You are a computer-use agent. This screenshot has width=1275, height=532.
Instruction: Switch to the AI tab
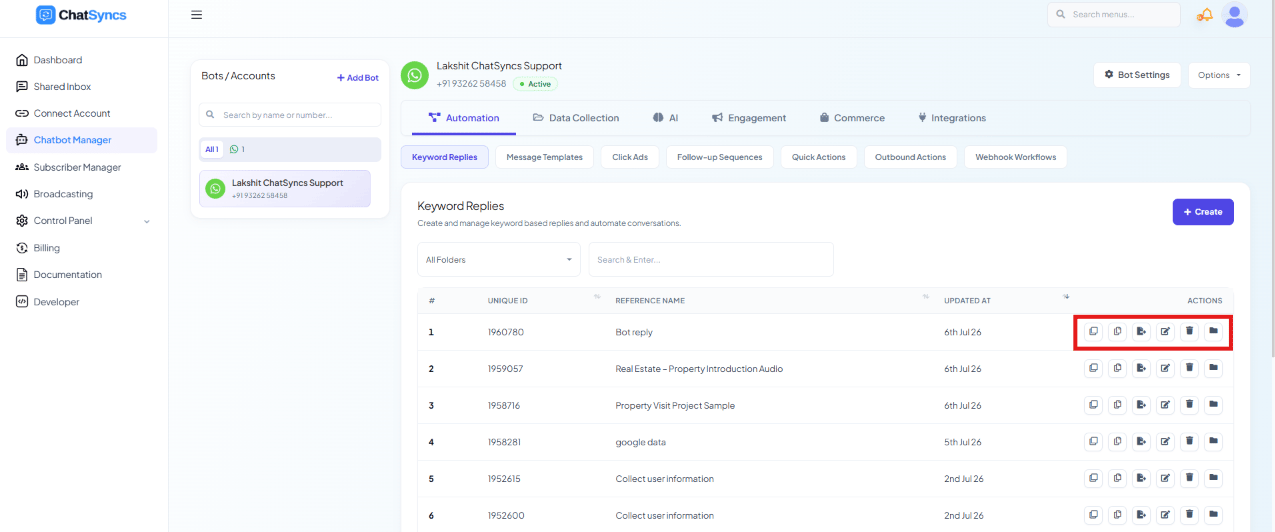coord(666,118)
